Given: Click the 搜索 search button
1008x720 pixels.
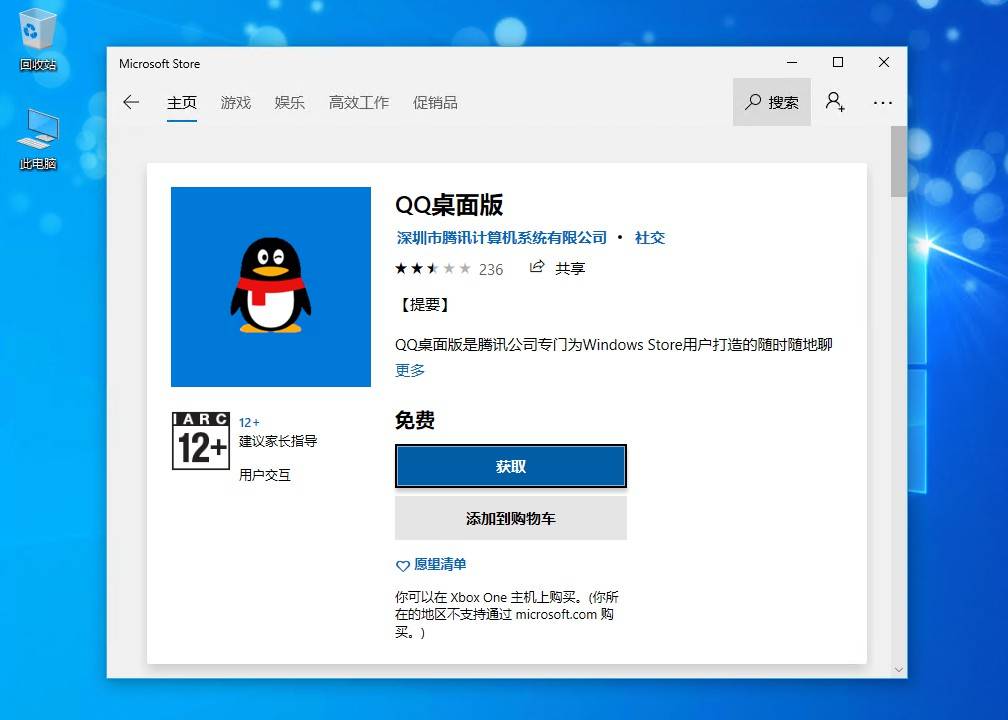Looking at the screenshot, I should [771, 102].
